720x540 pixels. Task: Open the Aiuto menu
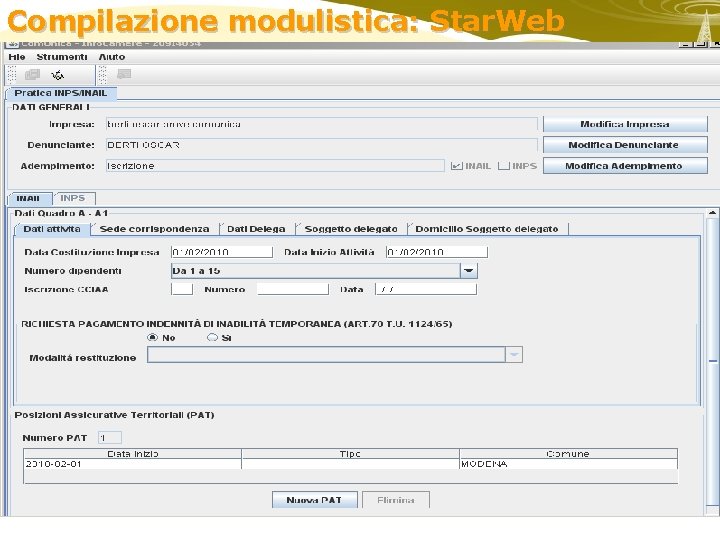[x=112, y=57]
